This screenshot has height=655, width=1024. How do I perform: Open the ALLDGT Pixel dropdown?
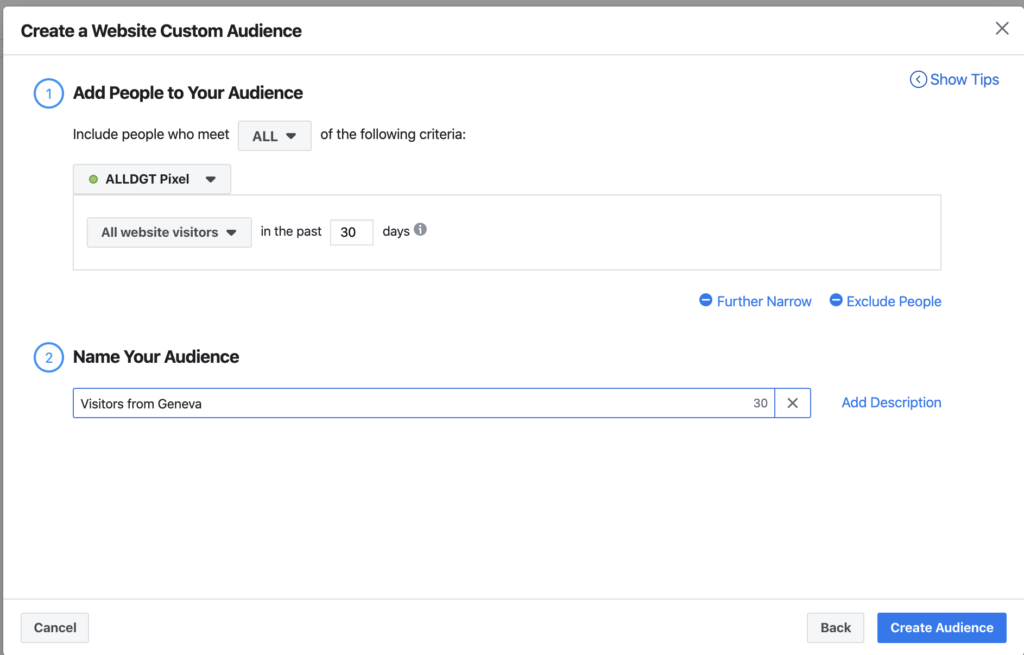[x=152, y=179]
